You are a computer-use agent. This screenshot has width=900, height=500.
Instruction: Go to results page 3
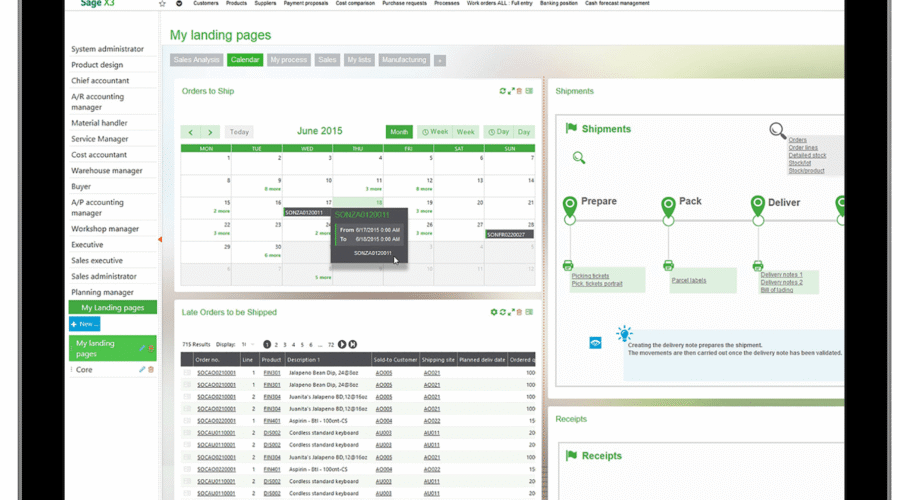click(285, 345)
